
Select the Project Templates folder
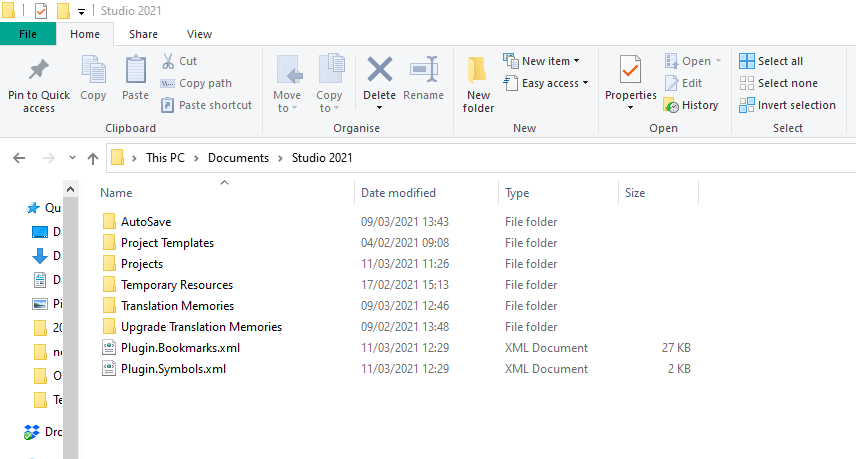click(167, 243)
